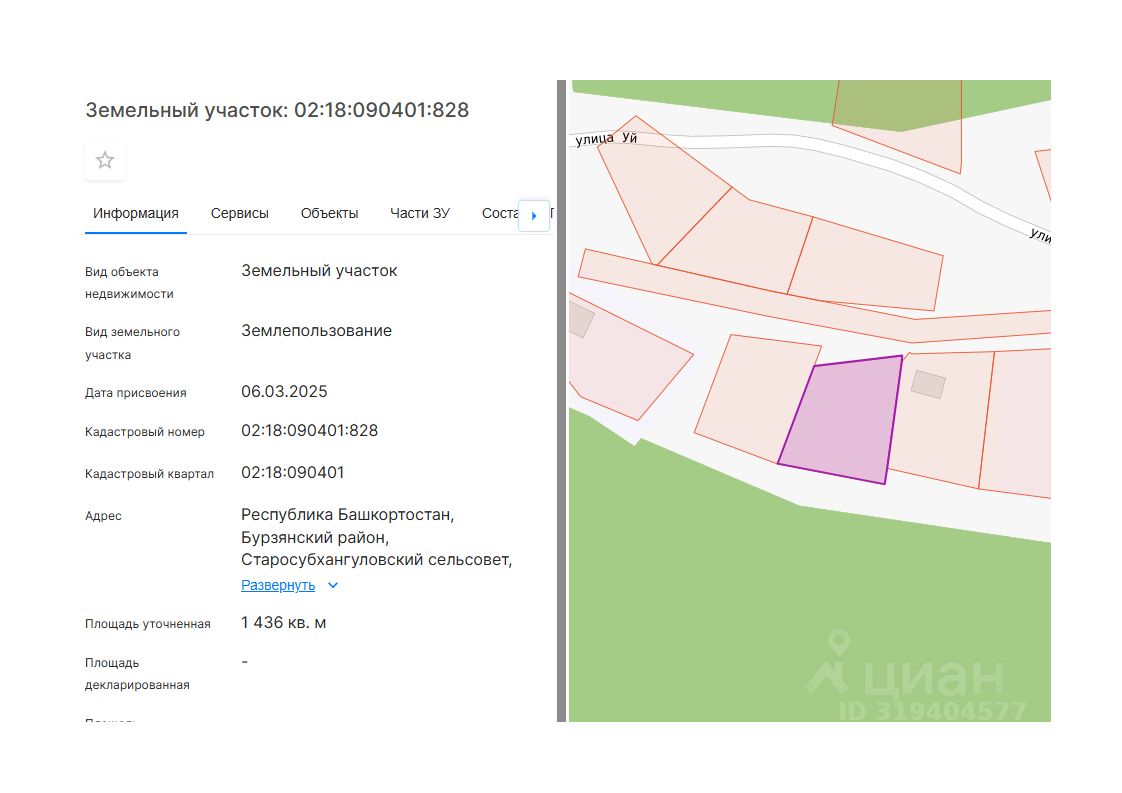Click cadastral quarter value 02:18:090401
Image resolution: width=1122 pixels, height=793 pixels.
(x=293, y=472)
